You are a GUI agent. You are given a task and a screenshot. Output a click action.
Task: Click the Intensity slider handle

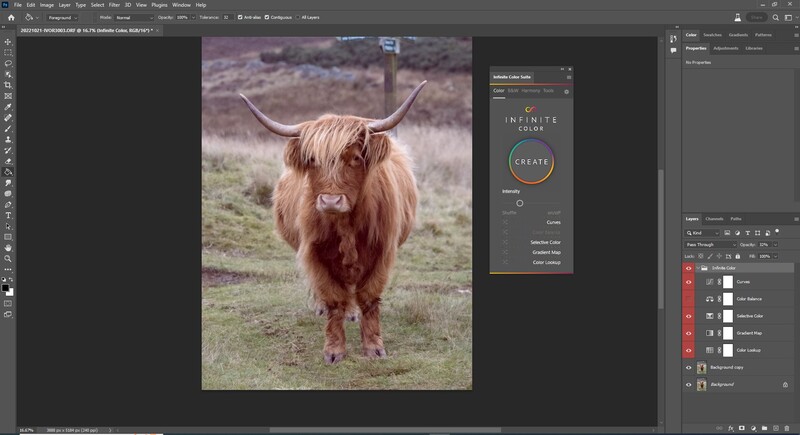[519, 203]
